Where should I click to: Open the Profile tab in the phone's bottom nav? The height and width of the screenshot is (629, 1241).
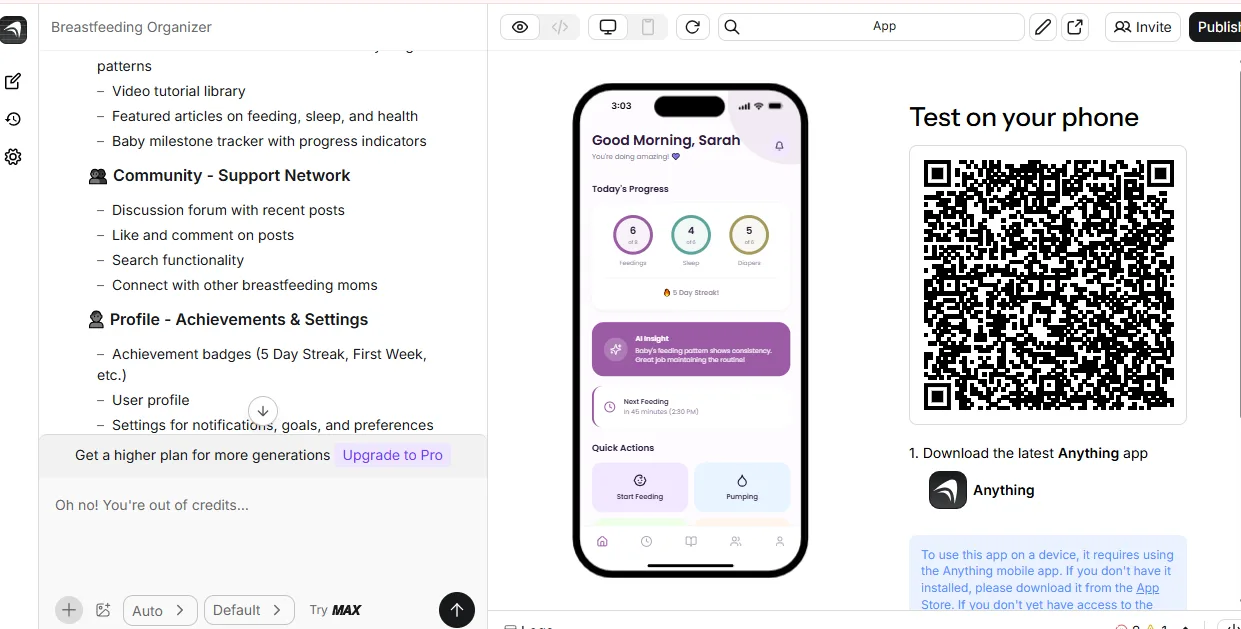coord(780,541)
